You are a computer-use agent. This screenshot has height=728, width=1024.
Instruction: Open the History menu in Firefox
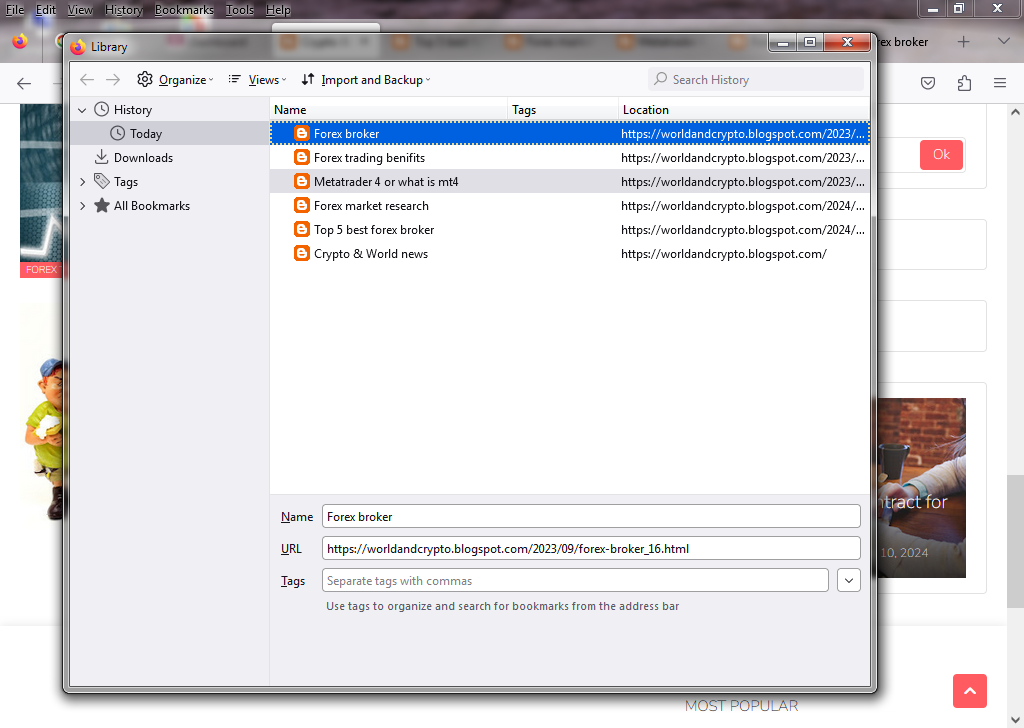[124, 10]
